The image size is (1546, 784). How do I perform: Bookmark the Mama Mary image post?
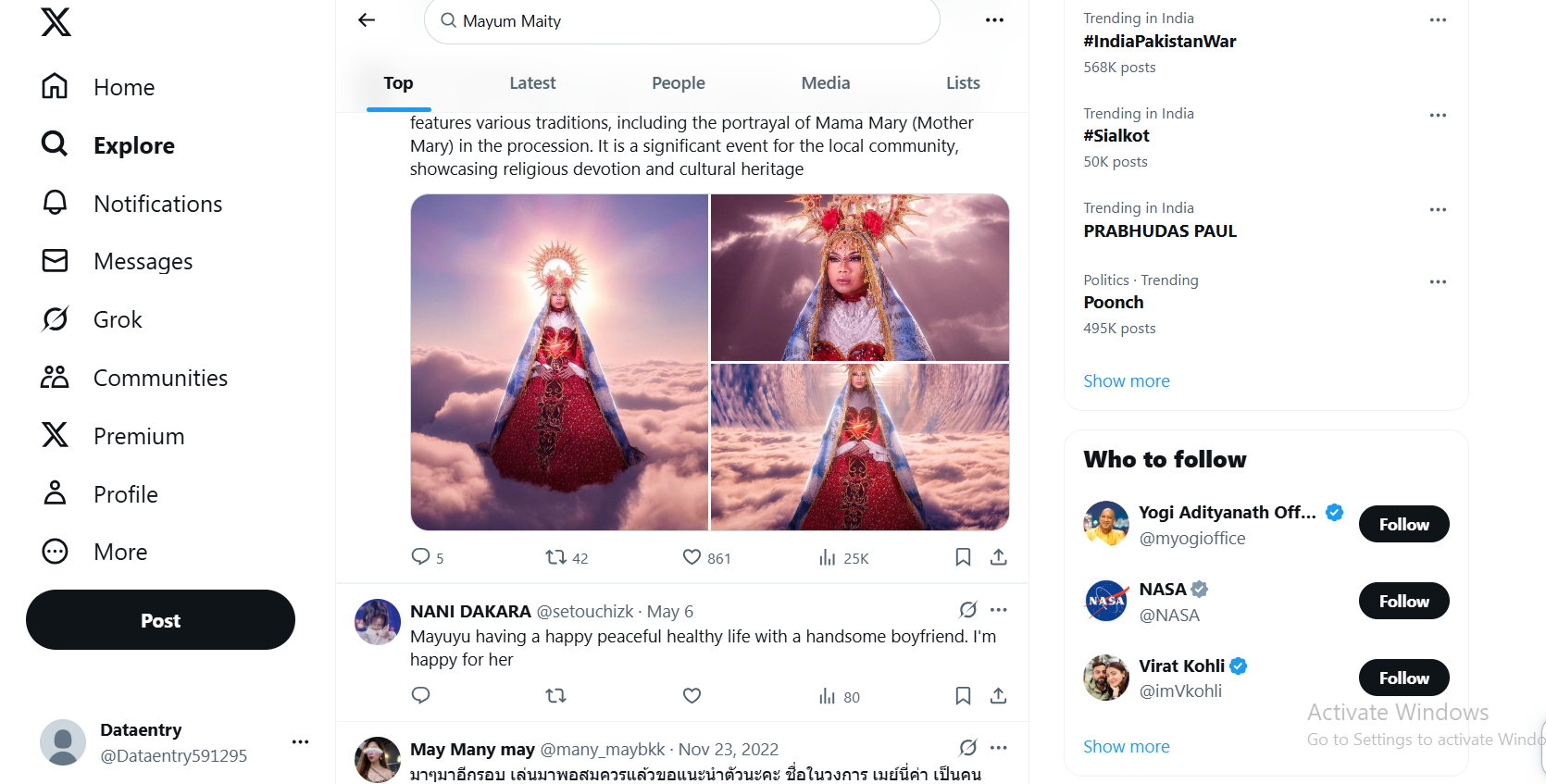point(963,557)
